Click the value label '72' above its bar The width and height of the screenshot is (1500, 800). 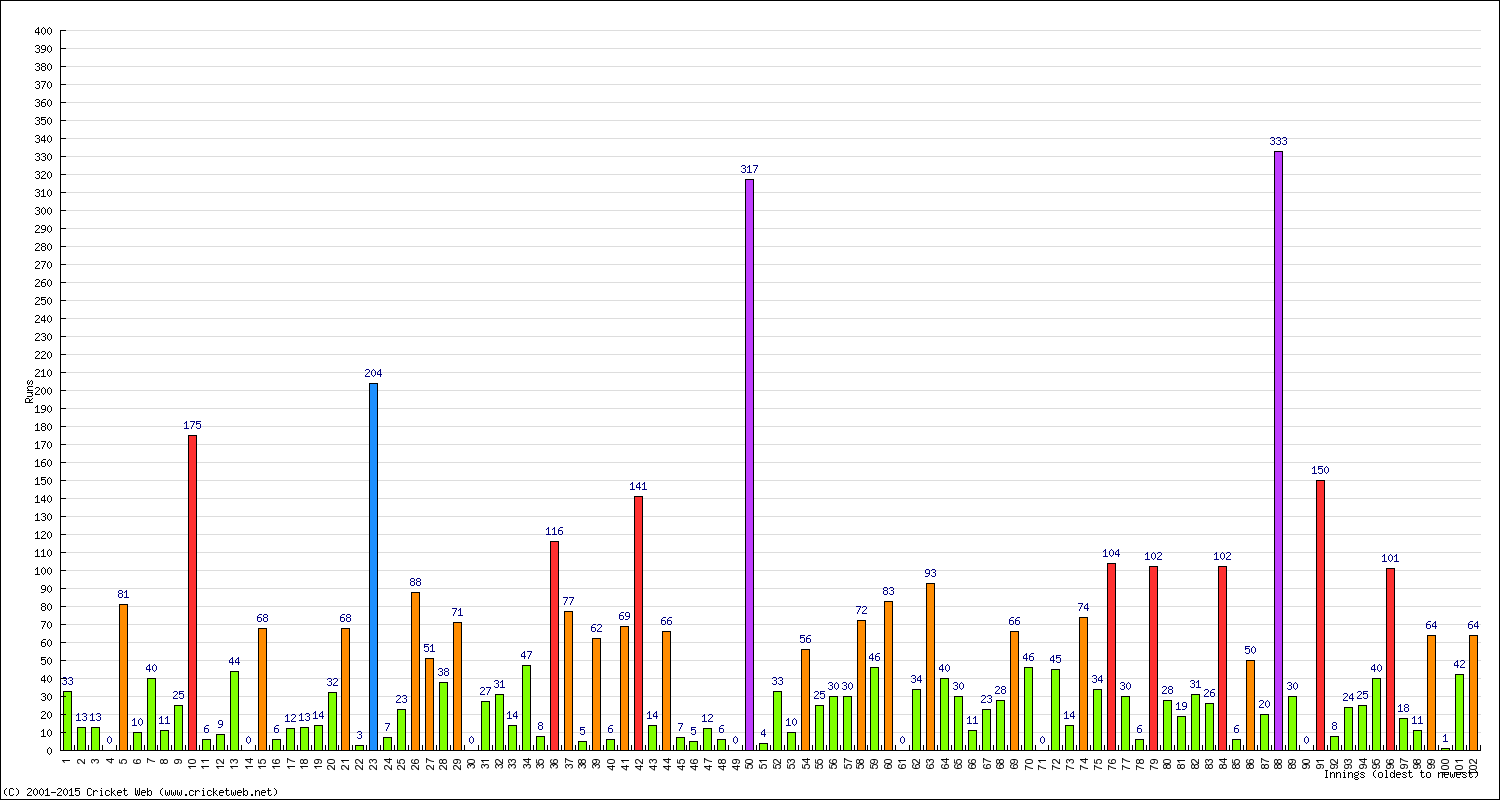[x=861, y=610]
